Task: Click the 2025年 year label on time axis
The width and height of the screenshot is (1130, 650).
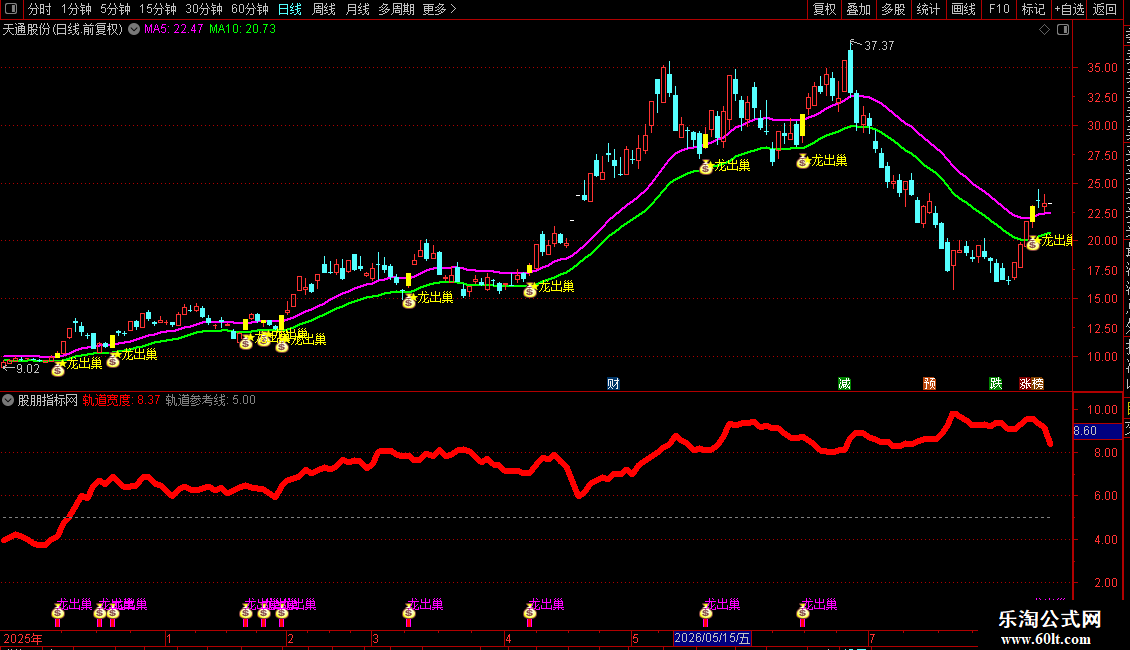Action: tap(23, 638)
